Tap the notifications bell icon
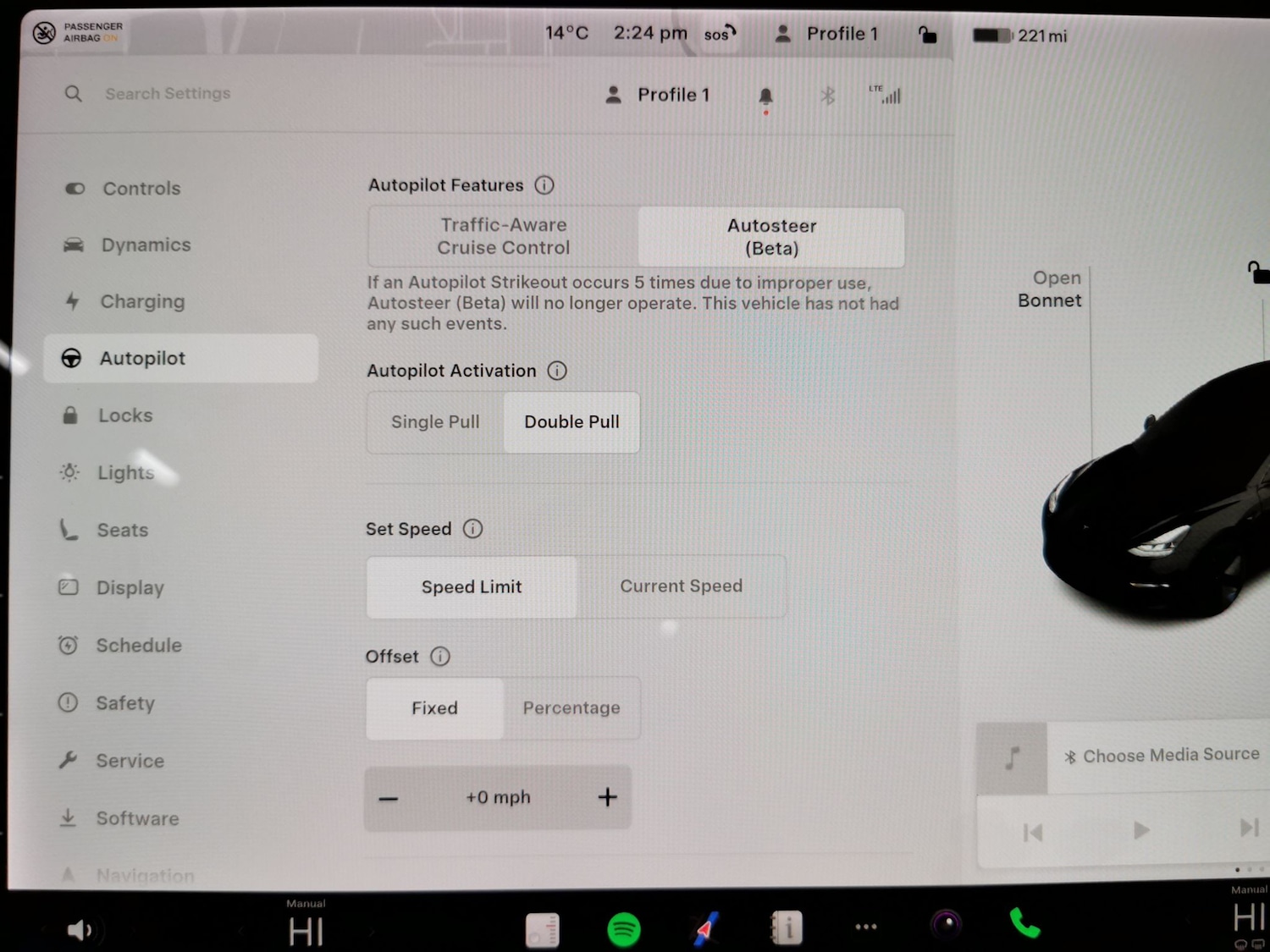 pyautogui.click(x=765, y=95)
